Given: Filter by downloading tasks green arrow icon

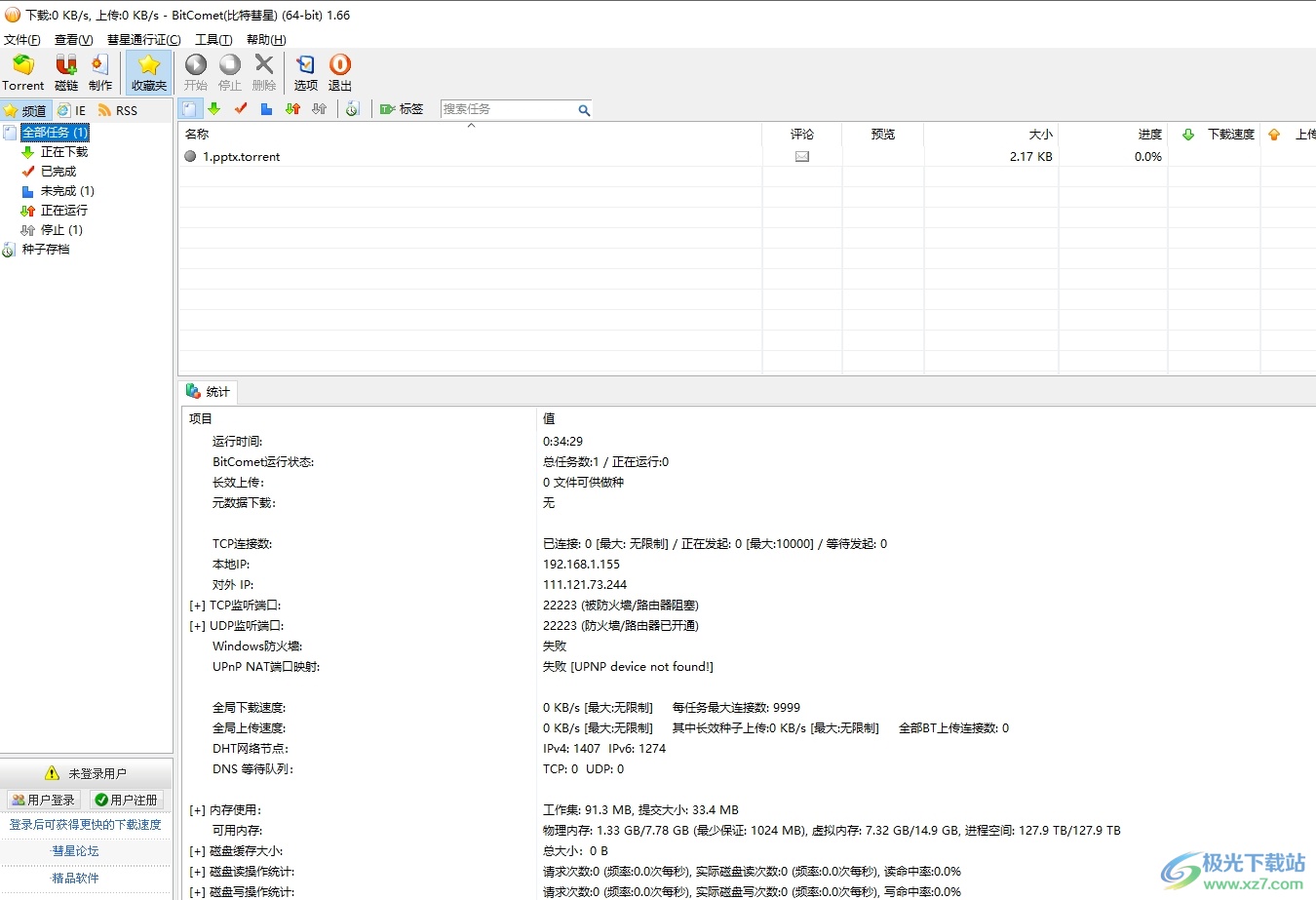Looking at the screenshot, I should pyautogui.click(x=214, y=109).
